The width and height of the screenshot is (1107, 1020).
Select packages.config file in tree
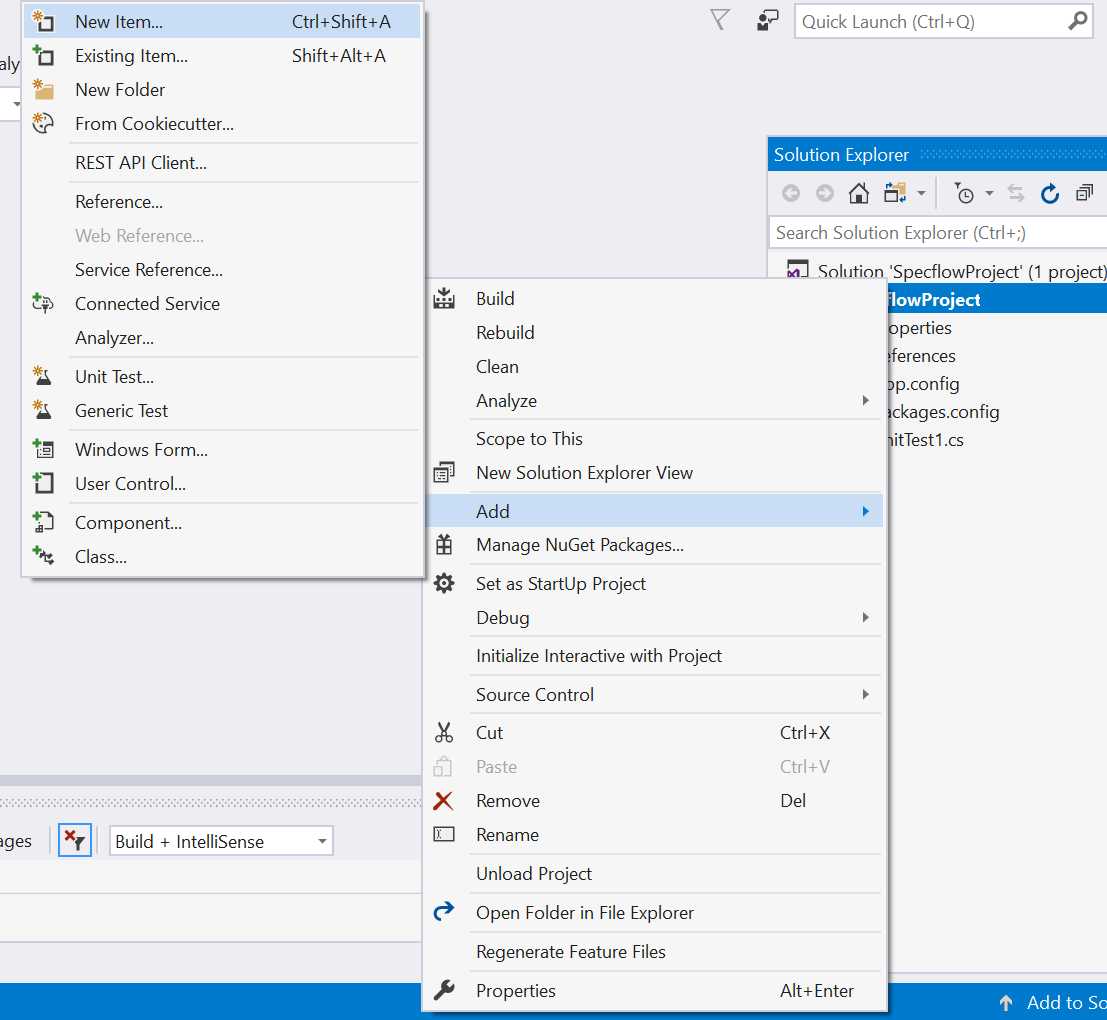(943, 412)
